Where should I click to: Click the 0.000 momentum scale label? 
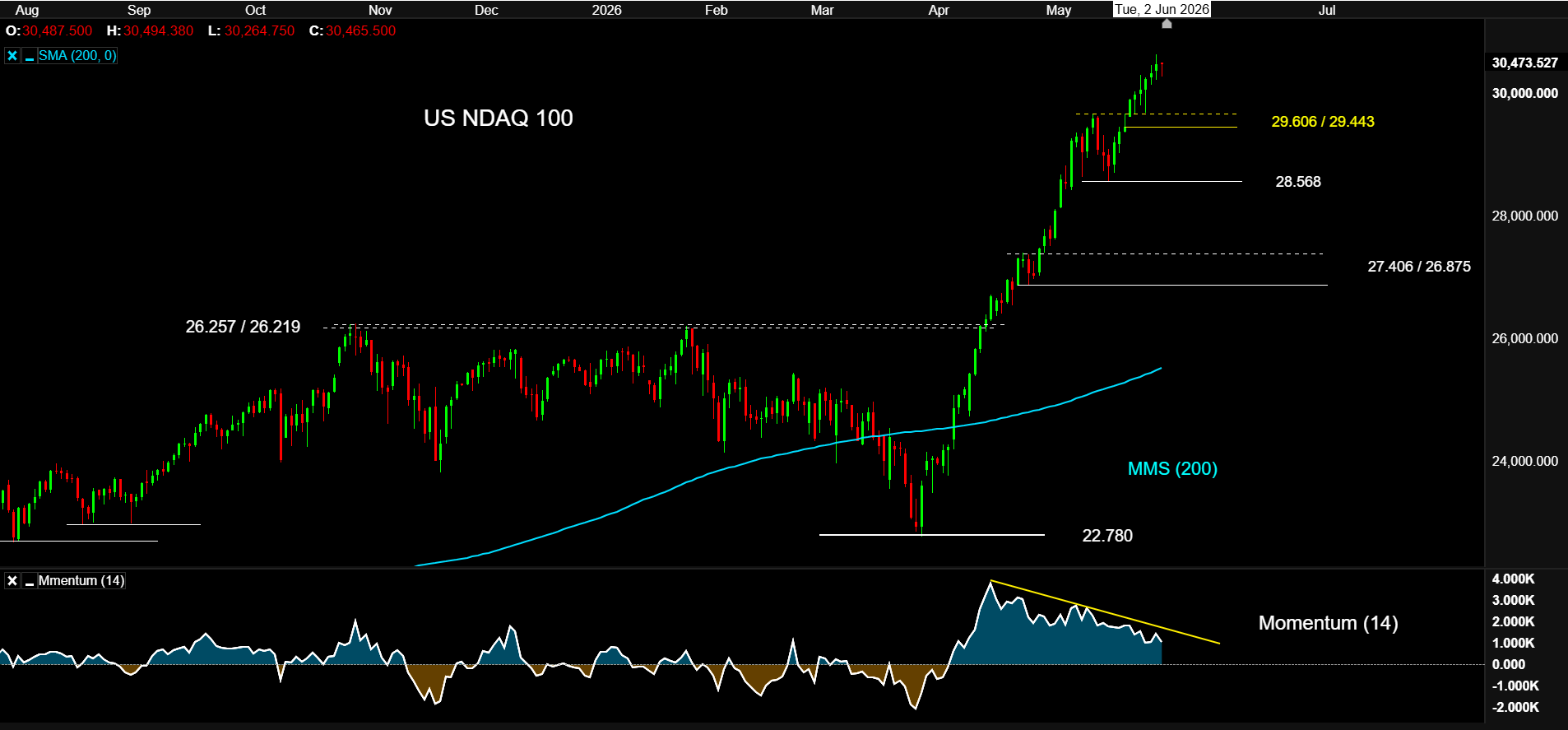pos(1509,664)
